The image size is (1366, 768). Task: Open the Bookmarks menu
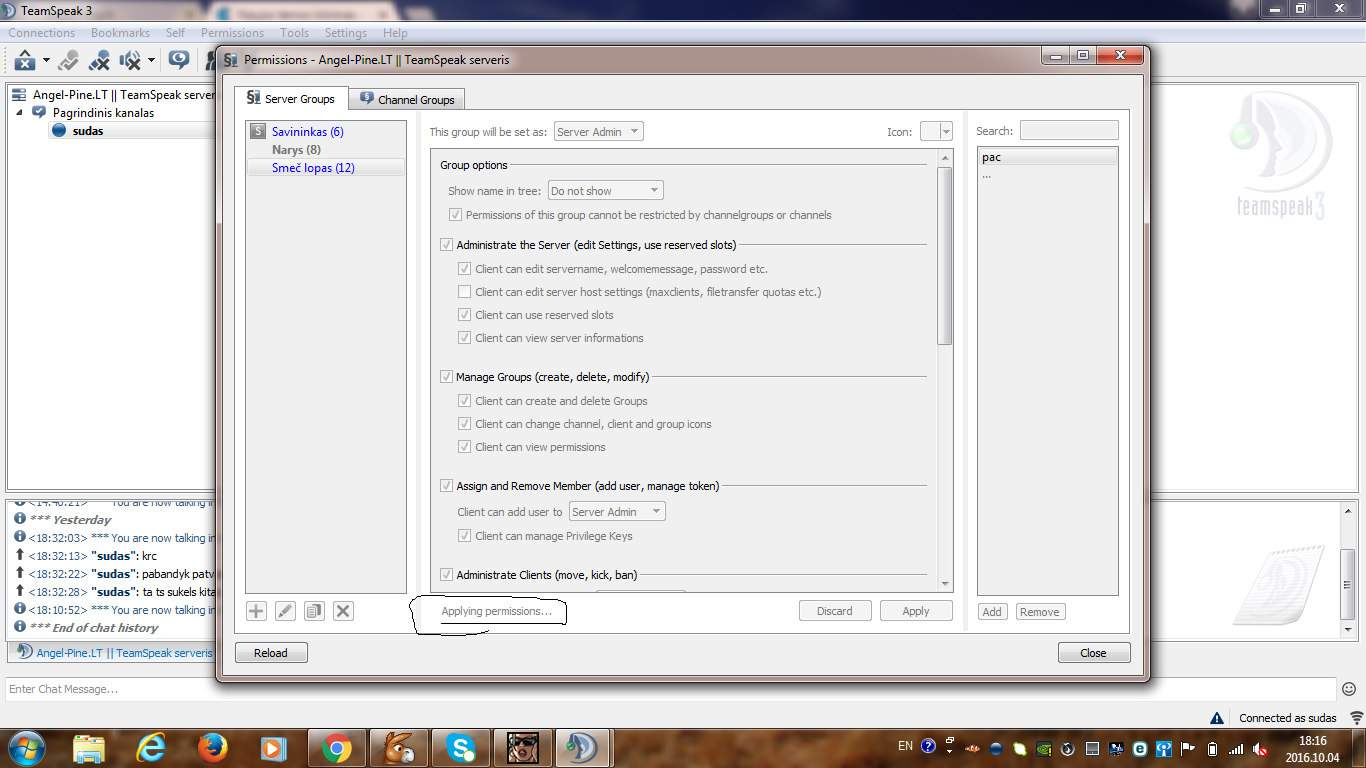click(120, 33)
